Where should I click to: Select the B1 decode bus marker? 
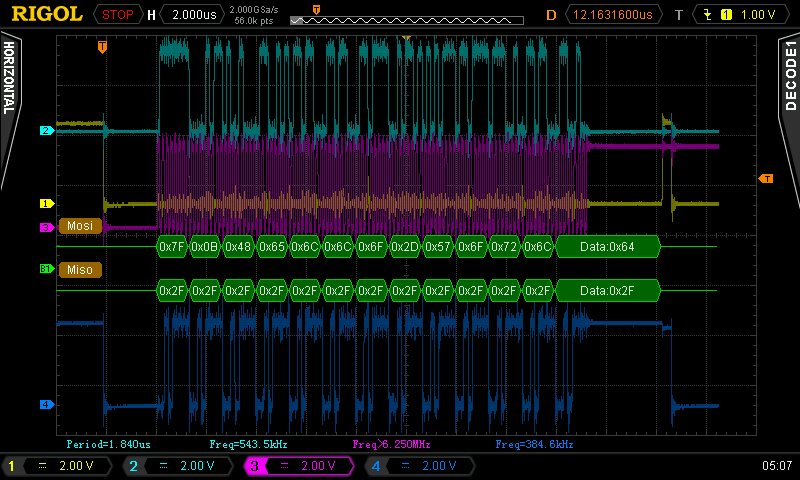47,268
